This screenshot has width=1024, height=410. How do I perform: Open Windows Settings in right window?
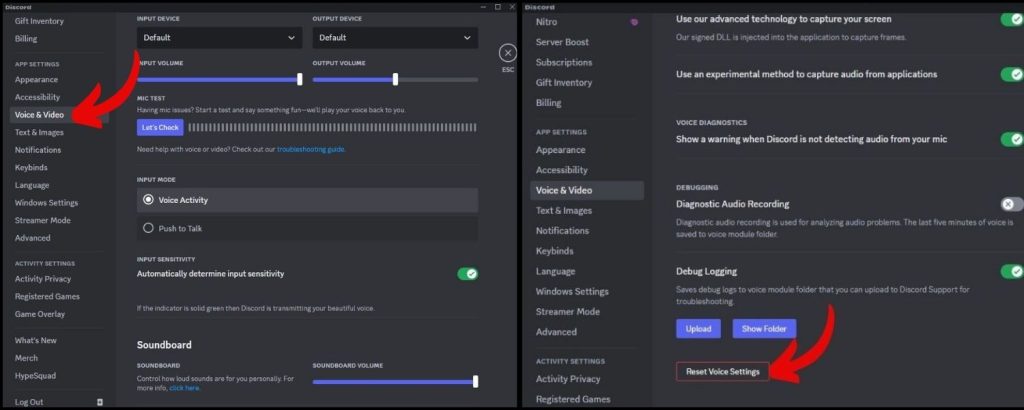click(572, 292)
